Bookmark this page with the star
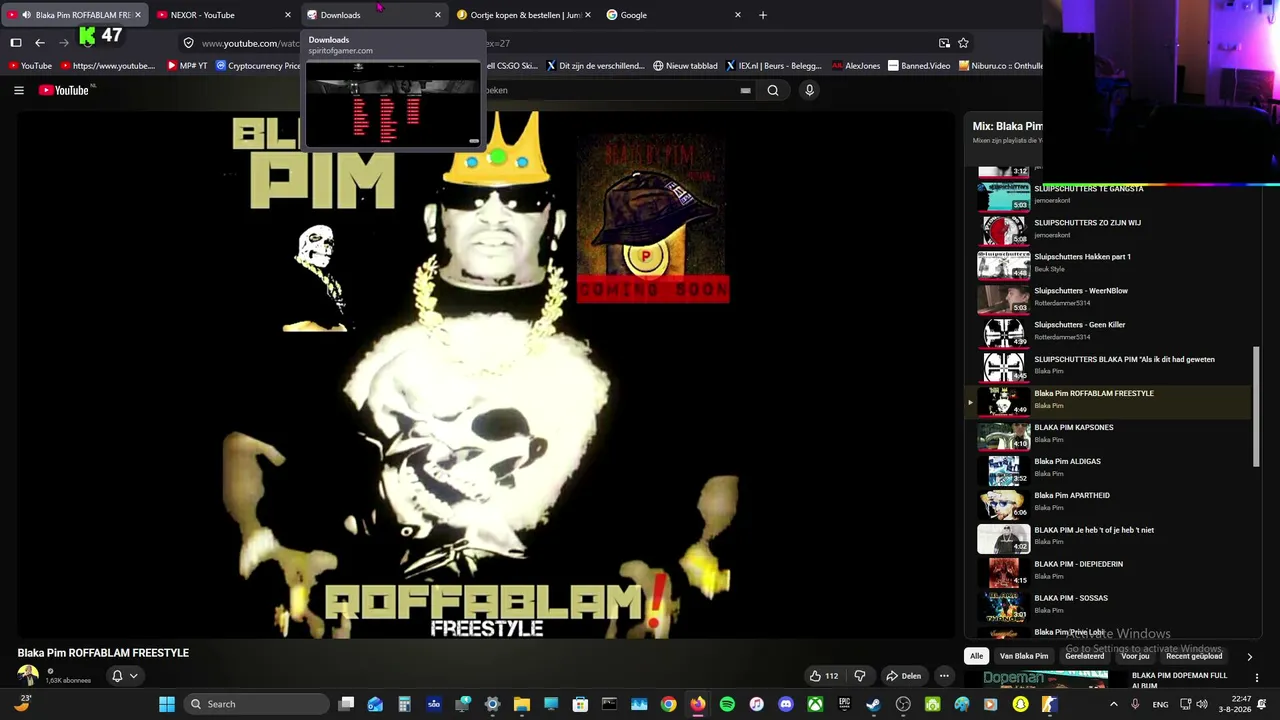Screen dimensions: 1280x720 [x=963, y=43]
